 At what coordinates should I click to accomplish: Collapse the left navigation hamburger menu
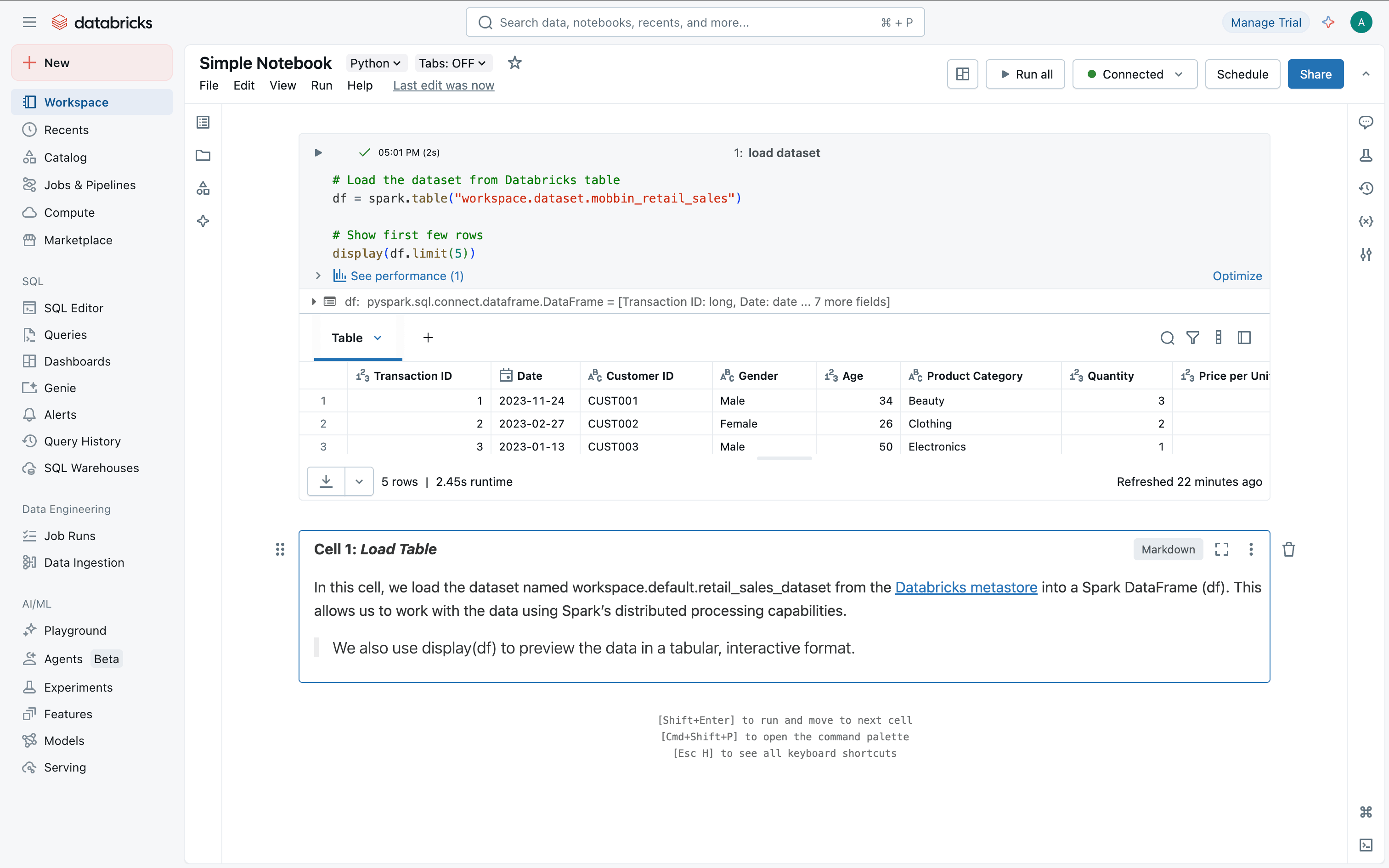29,23
